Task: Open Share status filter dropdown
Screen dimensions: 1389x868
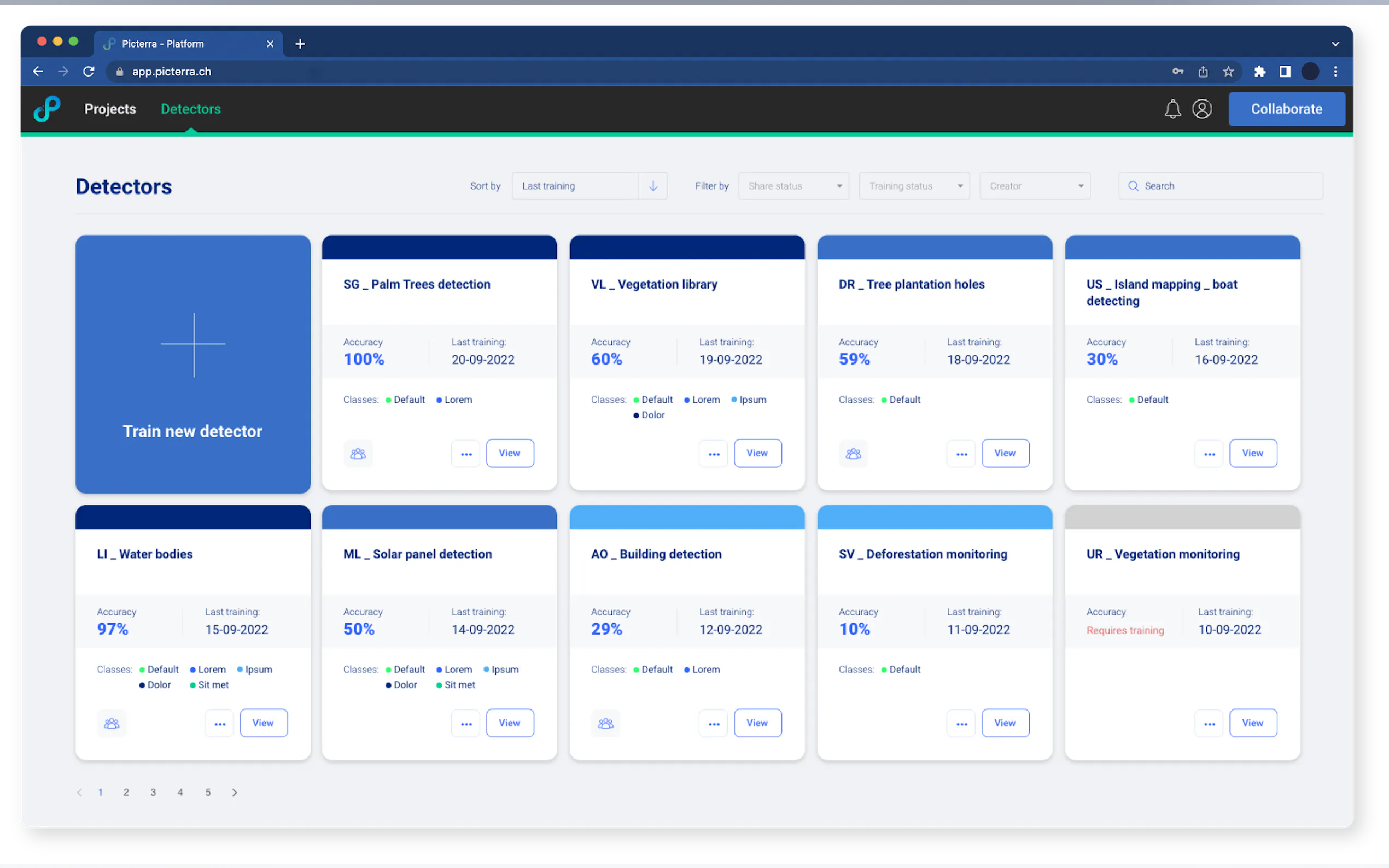Action: coord(793,186)
